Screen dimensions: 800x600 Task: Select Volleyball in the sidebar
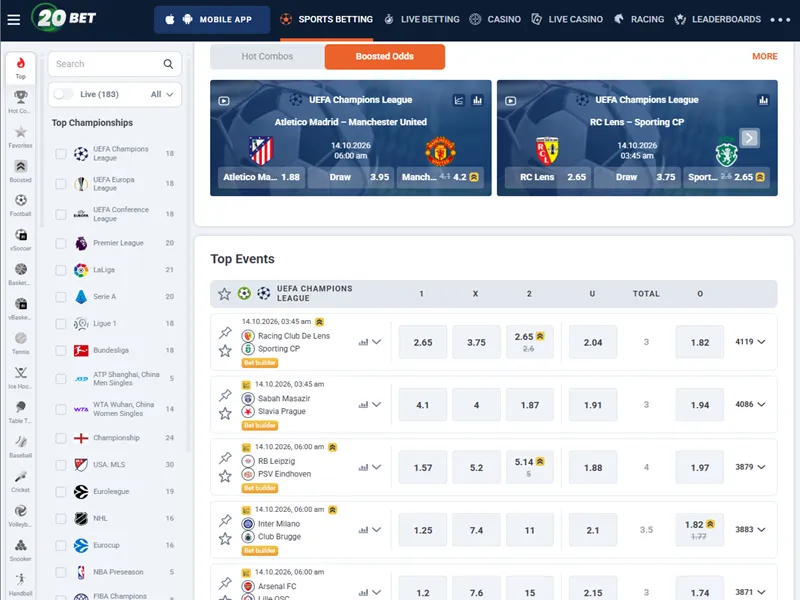click(20, 515)
